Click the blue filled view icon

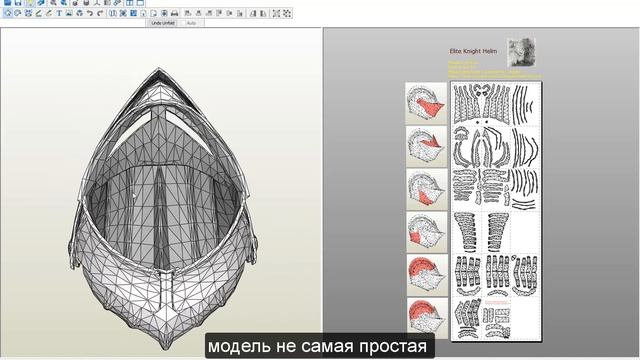pos(133,13)
